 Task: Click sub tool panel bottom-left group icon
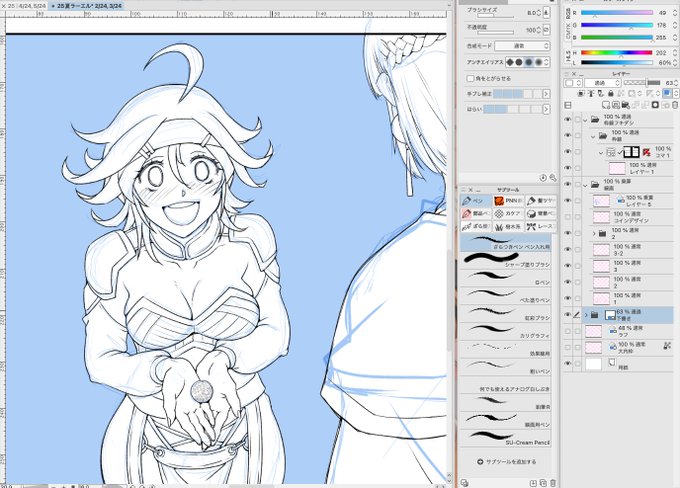[x=464, y=483]
